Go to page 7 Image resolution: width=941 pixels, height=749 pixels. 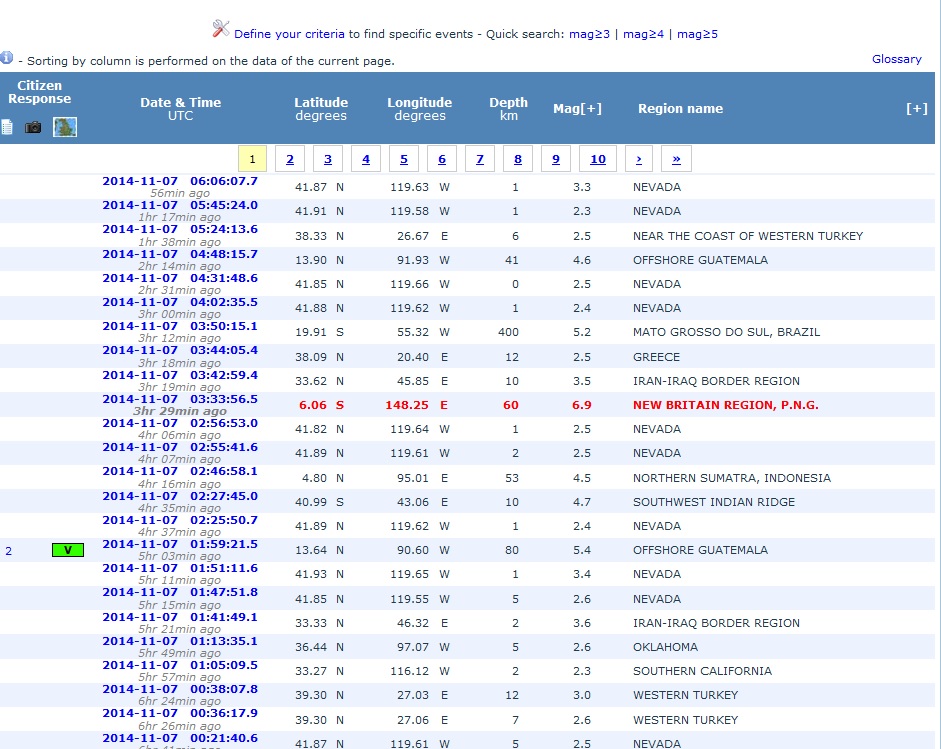(480, 159)
